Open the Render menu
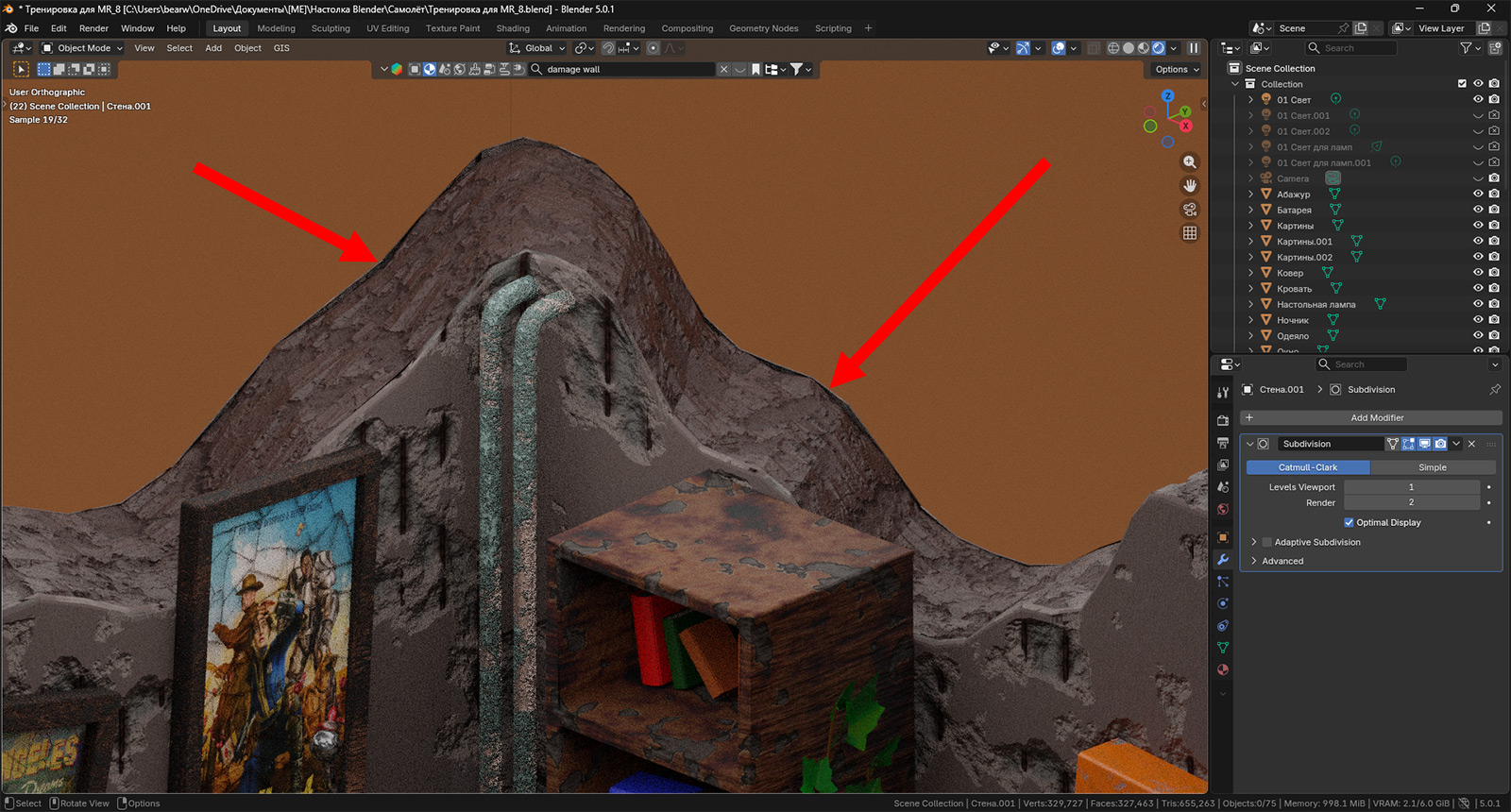The width and height of the screenshot is (1511, 812). pyautogui.click(x=93, y=28)
